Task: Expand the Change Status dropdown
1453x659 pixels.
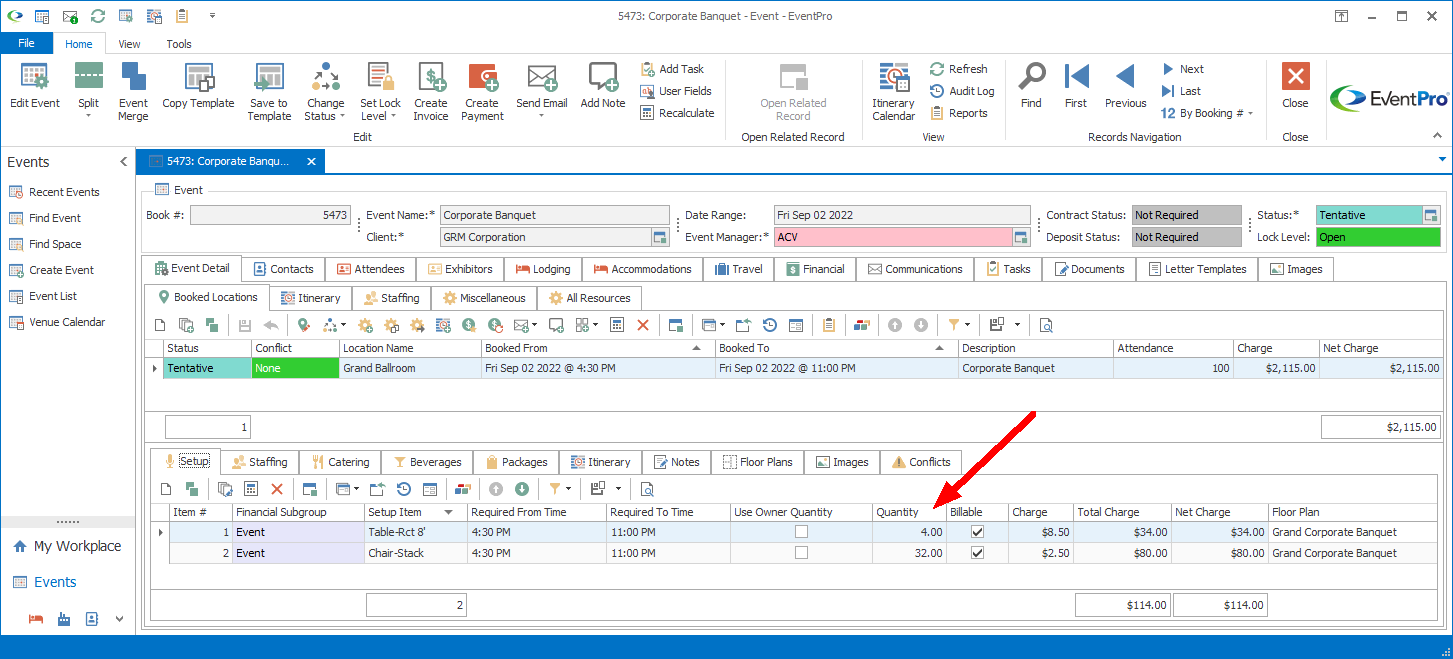Action: [342, 116]
